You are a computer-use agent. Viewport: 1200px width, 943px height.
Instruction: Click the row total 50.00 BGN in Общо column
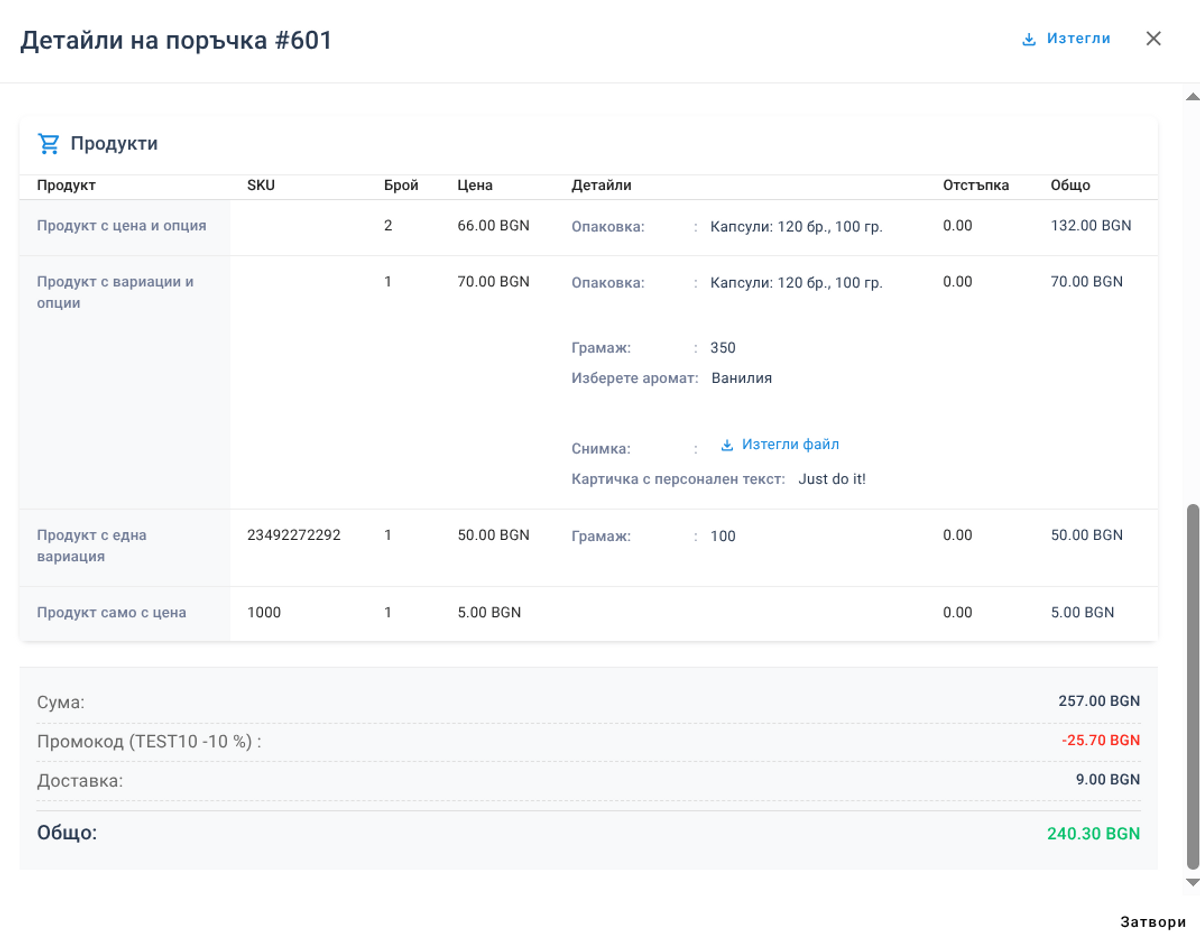(1087, 535)
